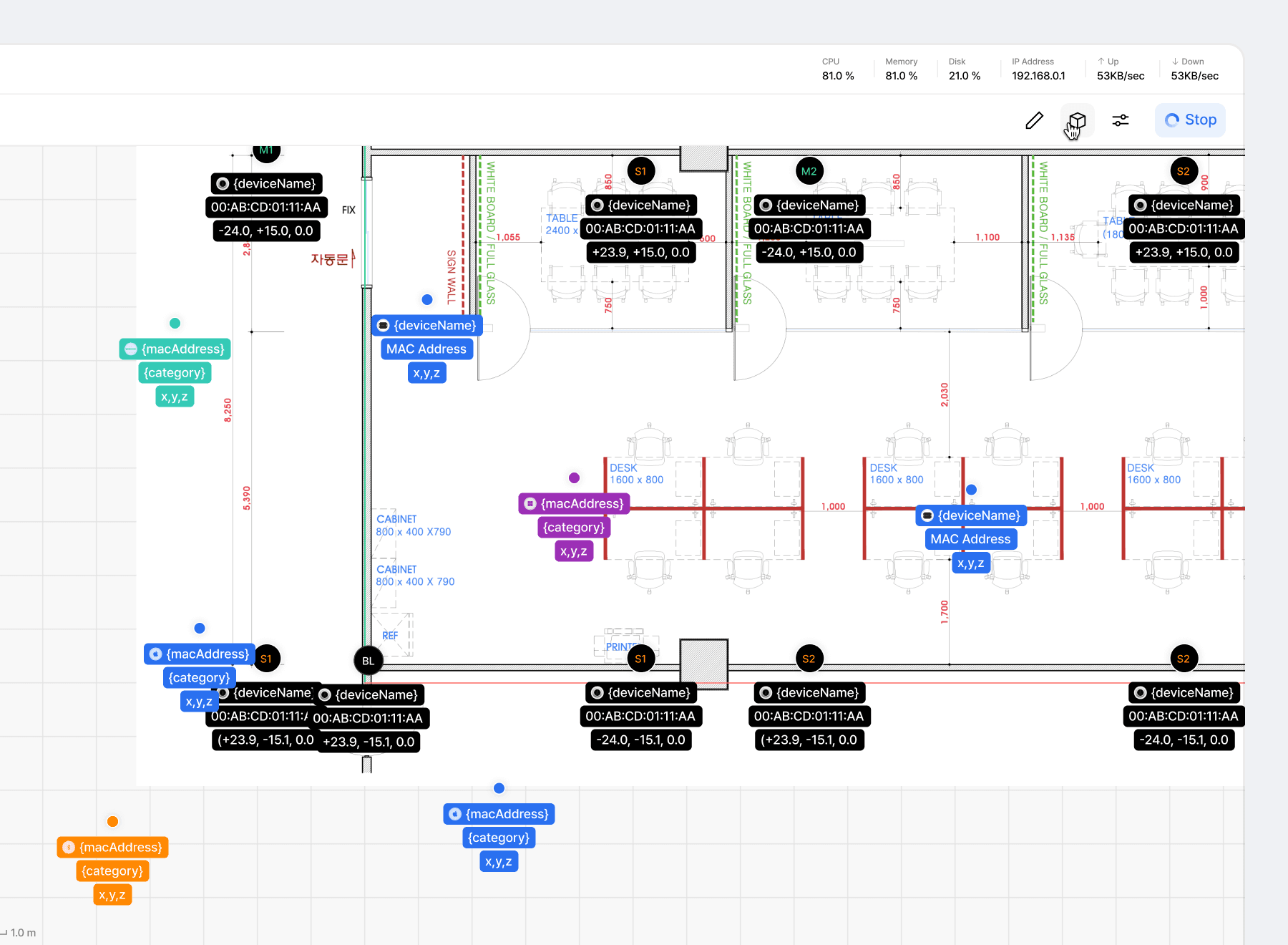Image resolution: width=1288 pixels, height=945 pixels.
Task: Click the teal tag position dot
Action: [x=175, y=324]
